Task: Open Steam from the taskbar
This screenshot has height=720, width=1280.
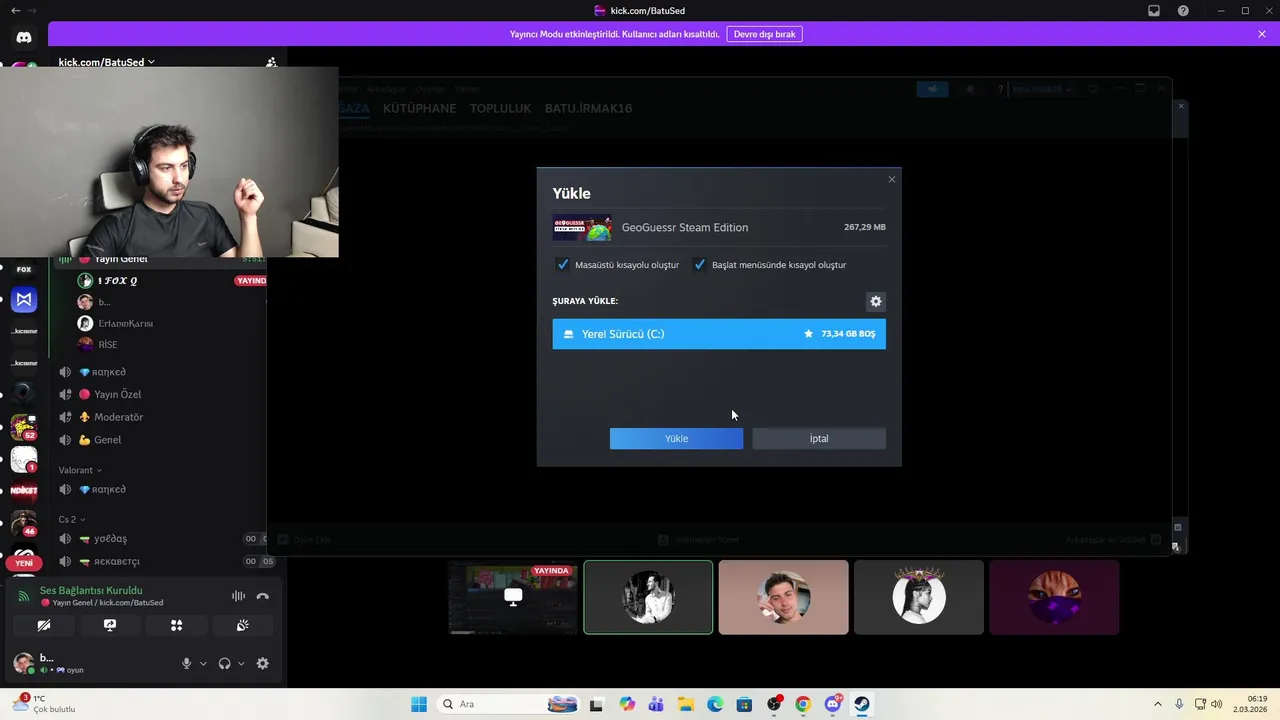Action: pos(861,704)
